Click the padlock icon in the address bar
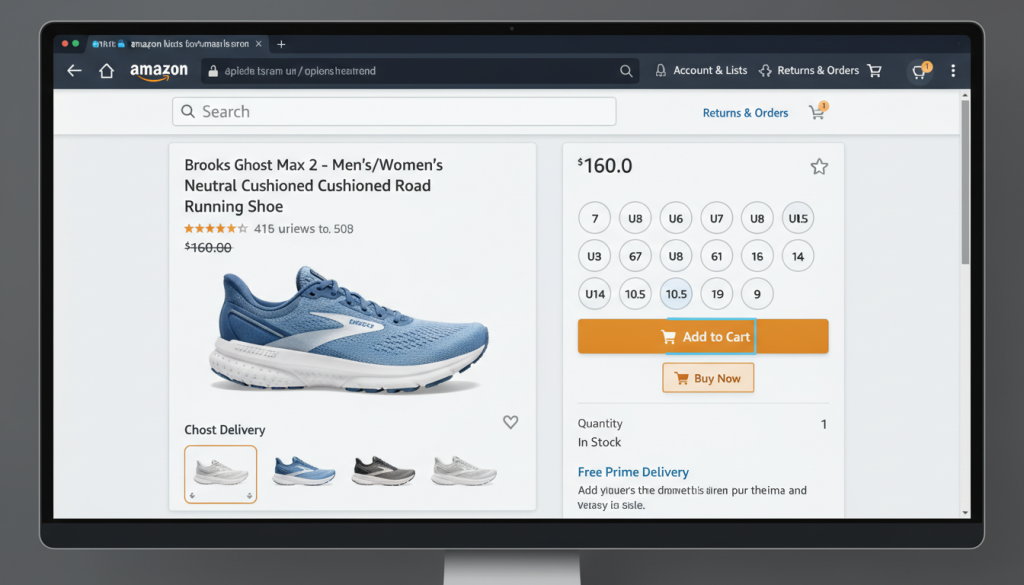Screen dimensions: 1024x585 [x=213, y=71]
